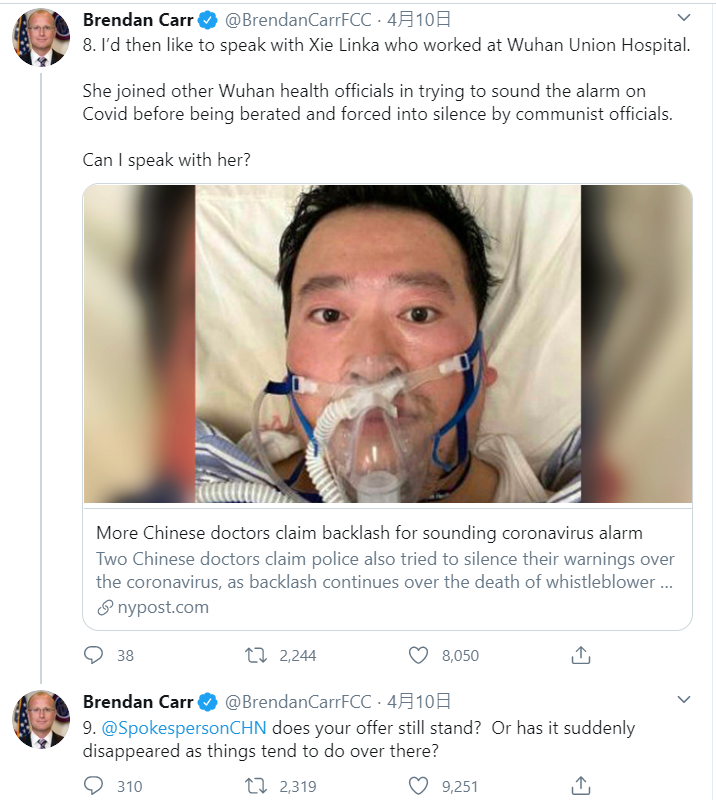This screenshot has height=800, width=716.
Task: Open the article preview photo
Action: click(387, 343)
